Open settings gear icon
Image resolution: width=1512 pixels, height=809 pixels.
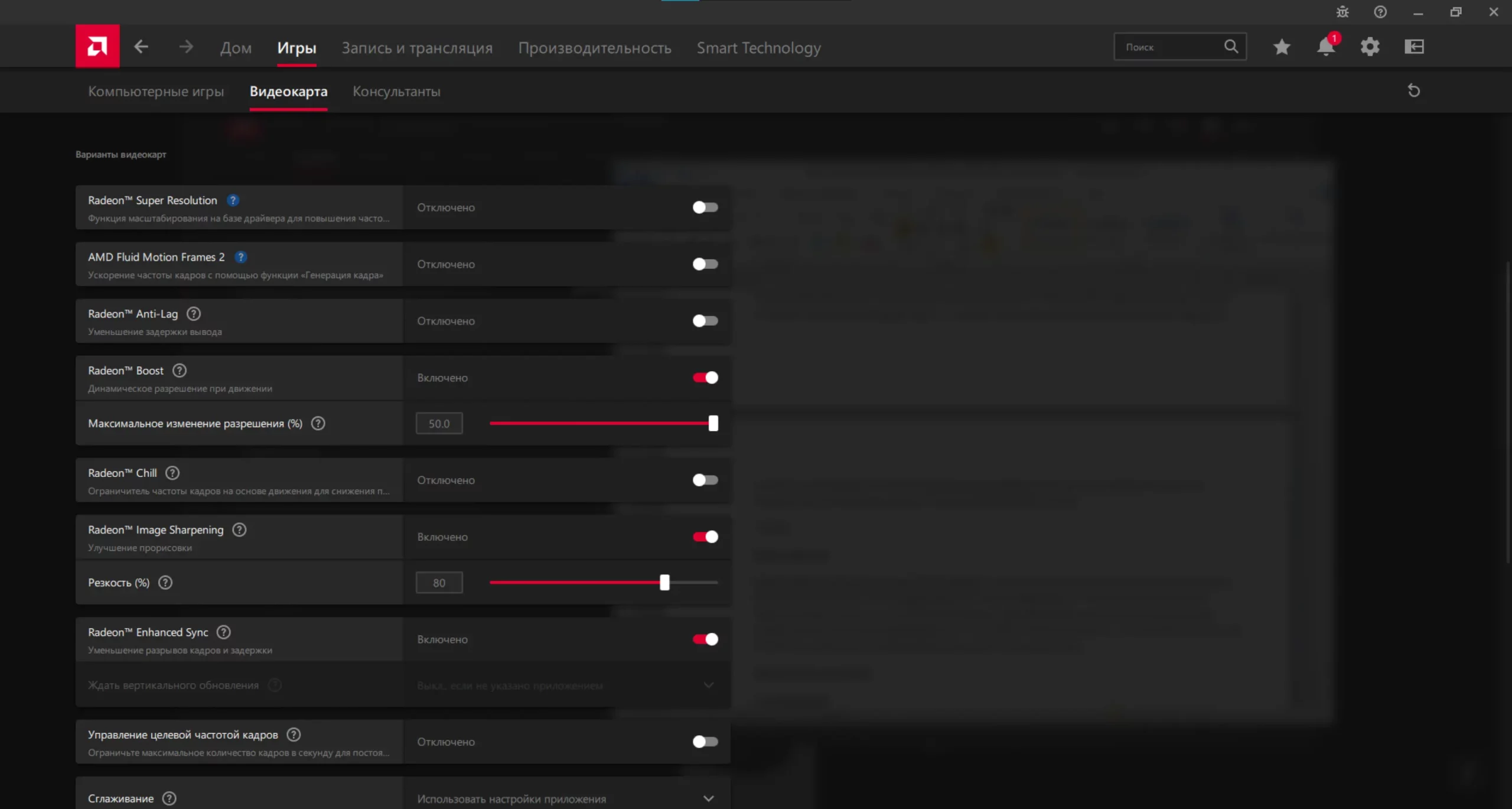(x=1370, y=47)
